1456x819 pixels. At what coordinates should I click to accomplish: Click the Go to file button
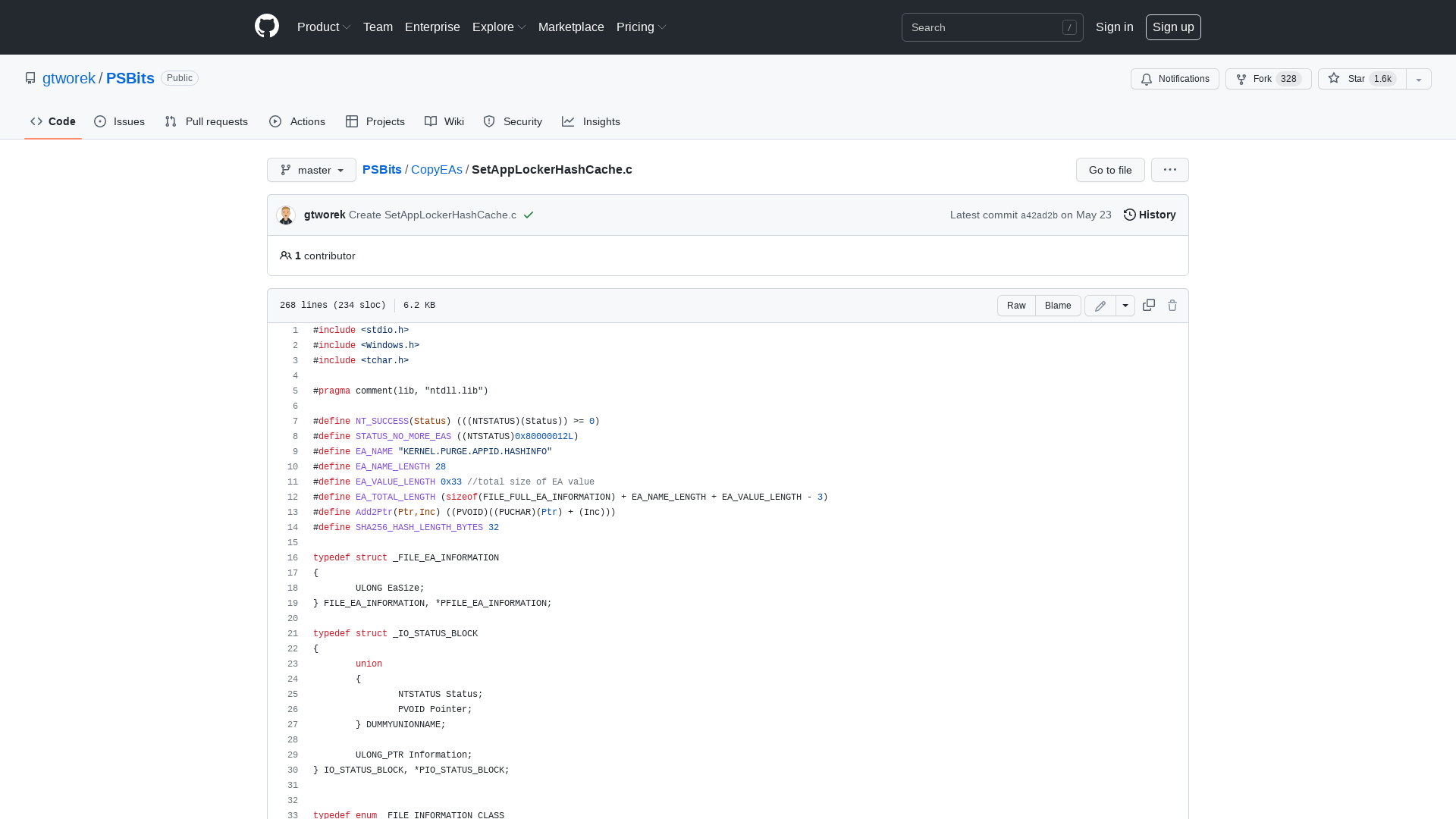point(1110,170)
